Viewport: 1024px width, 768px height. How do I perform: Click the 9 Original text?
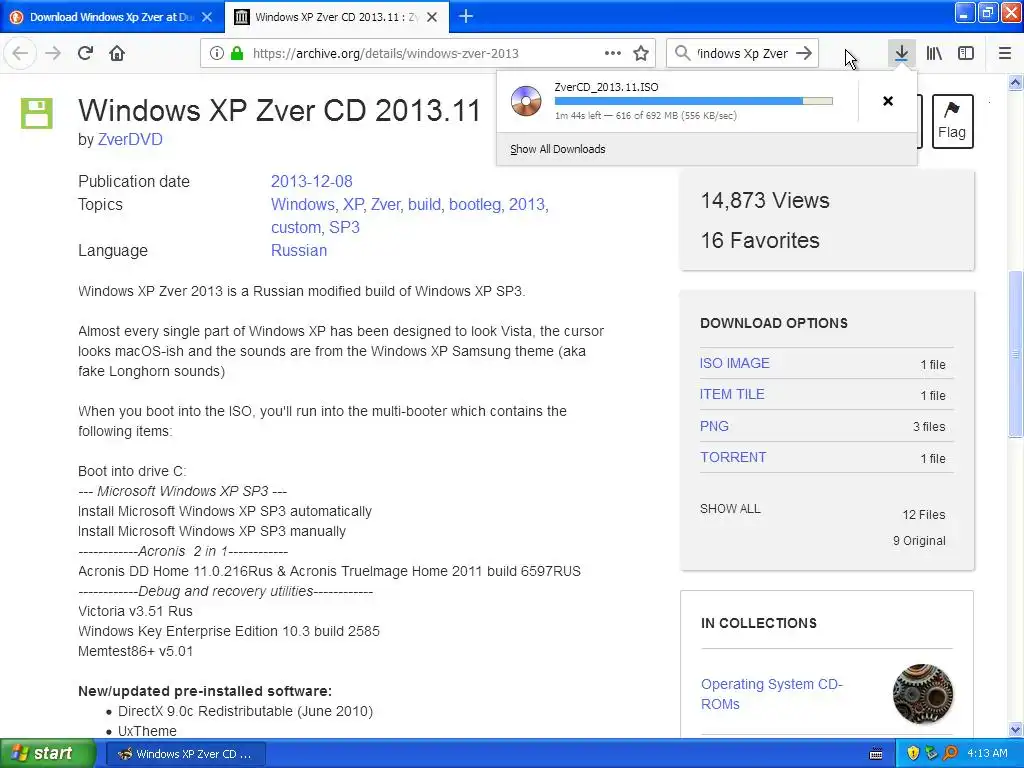[919, 541]
